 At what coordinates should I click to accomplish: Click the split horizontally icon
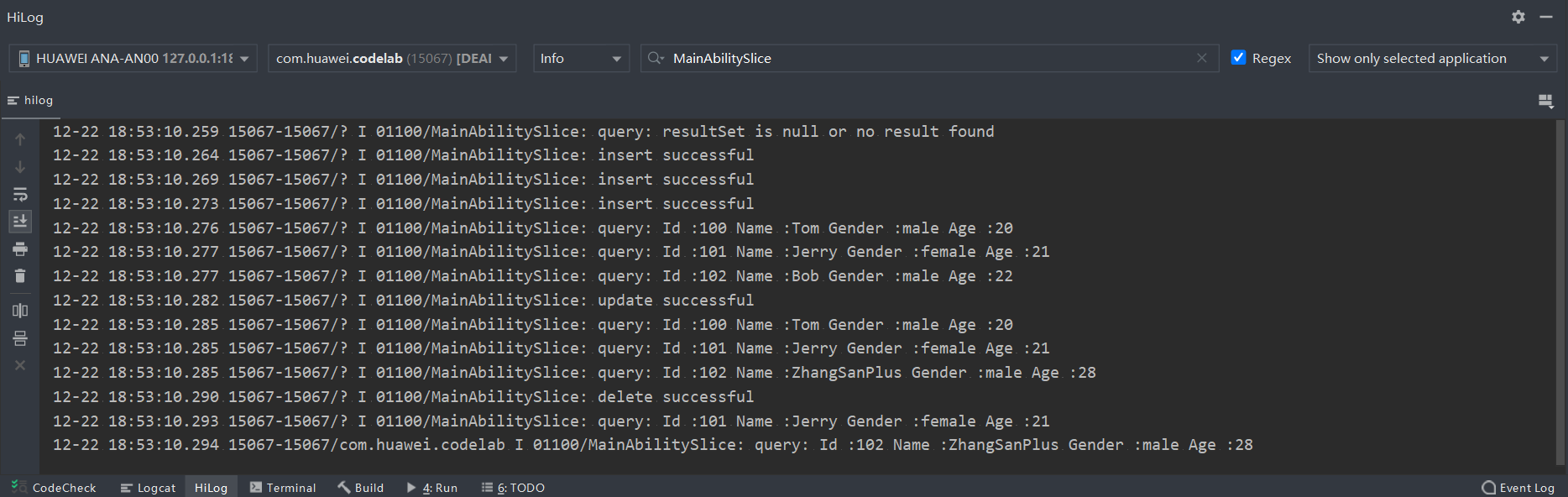[20, 338]
